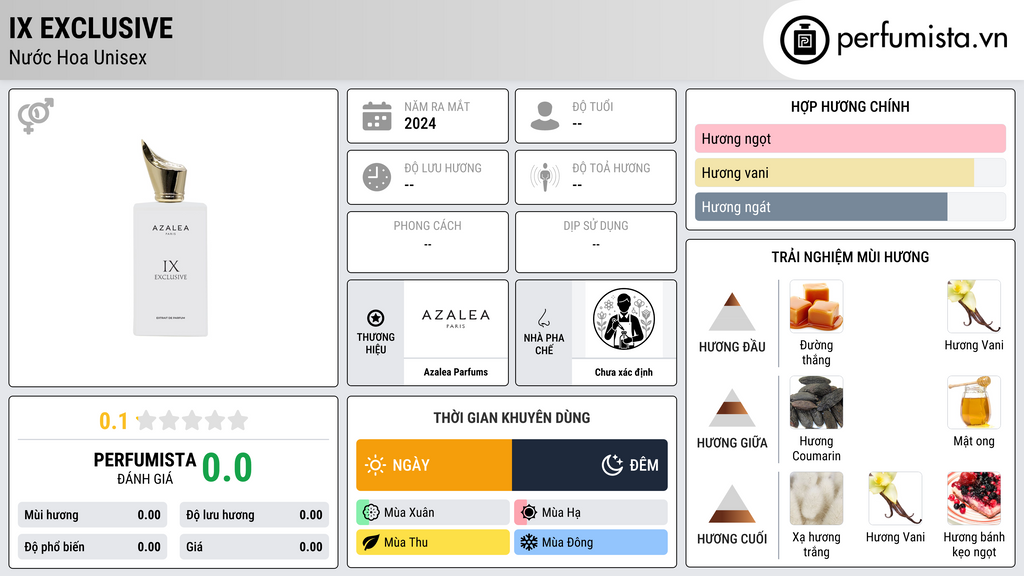Click the Azalea Parfums brand name link
Screen dimensions: 1024x576
(456, 372)
